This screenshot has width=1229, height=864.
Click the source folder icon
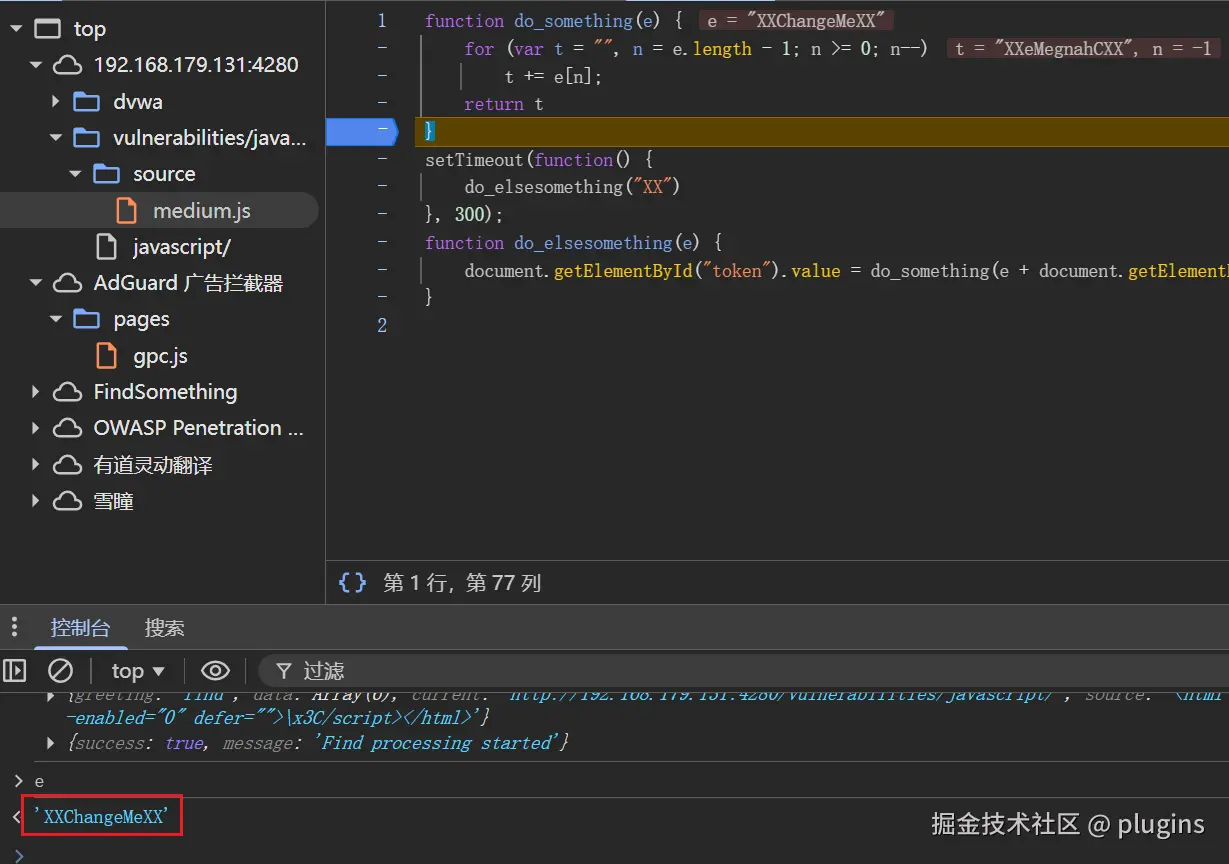pos(106,174)
